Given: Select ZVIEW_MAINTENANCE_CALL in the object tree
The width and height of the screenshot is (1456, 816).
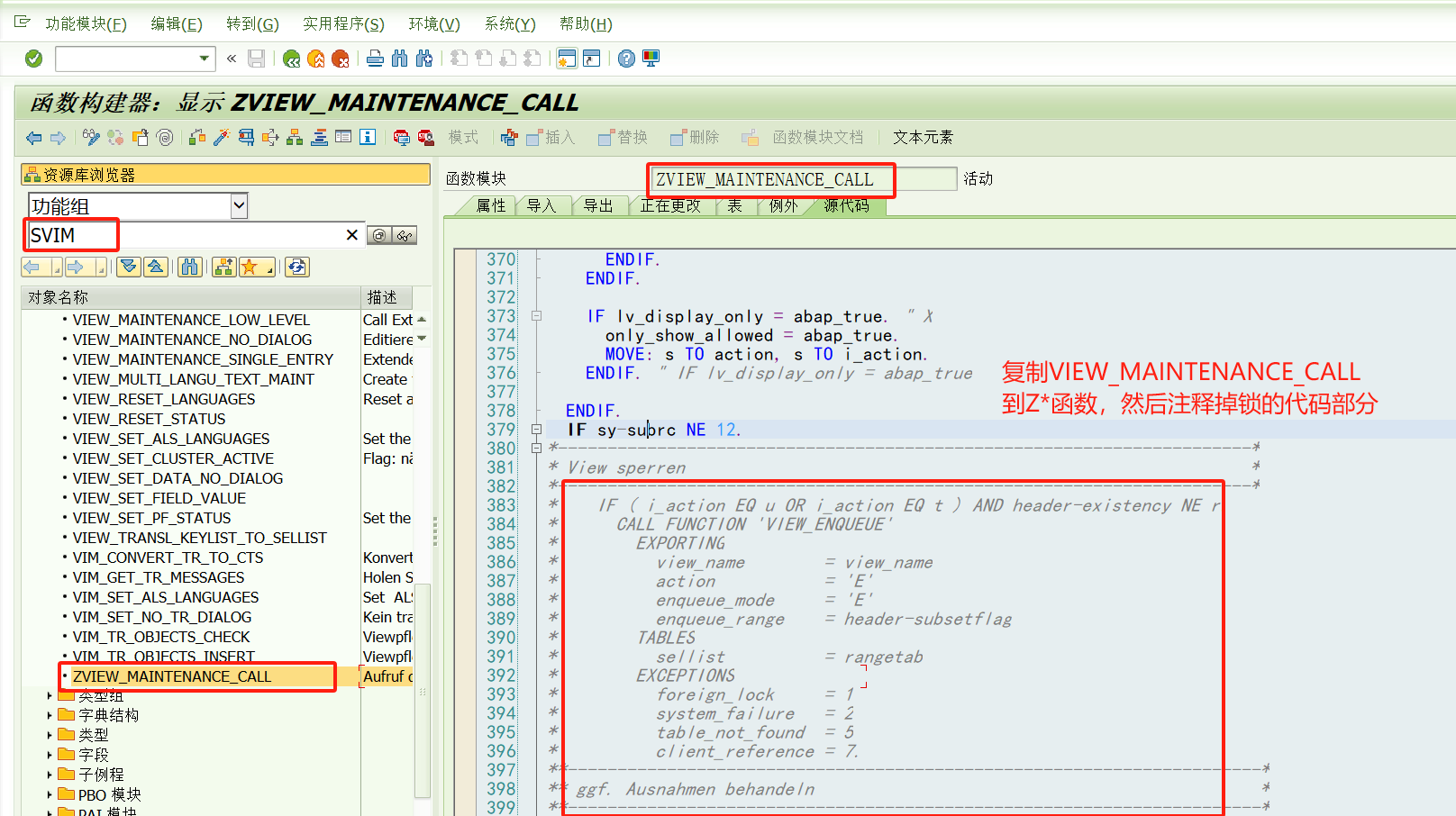Looking at the screenshot, I should 172,676.
